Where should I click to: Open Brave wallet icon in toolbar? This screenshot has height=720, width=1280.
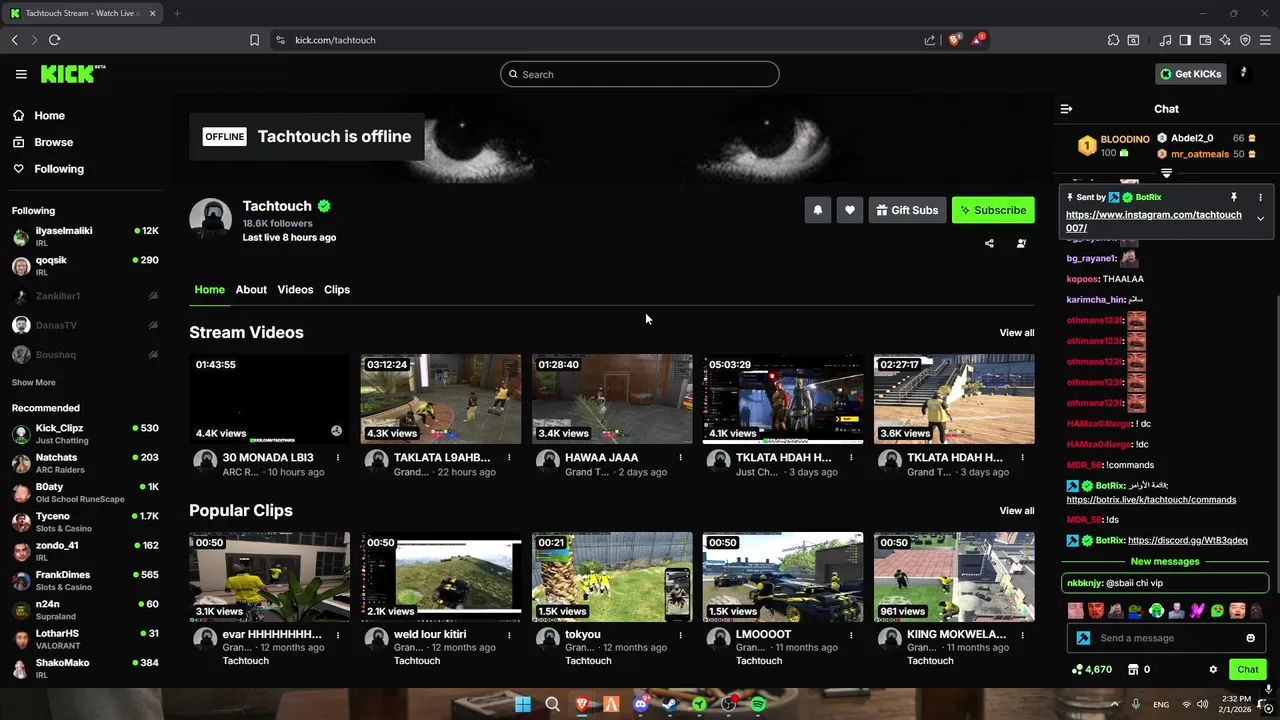[1205, 40]
